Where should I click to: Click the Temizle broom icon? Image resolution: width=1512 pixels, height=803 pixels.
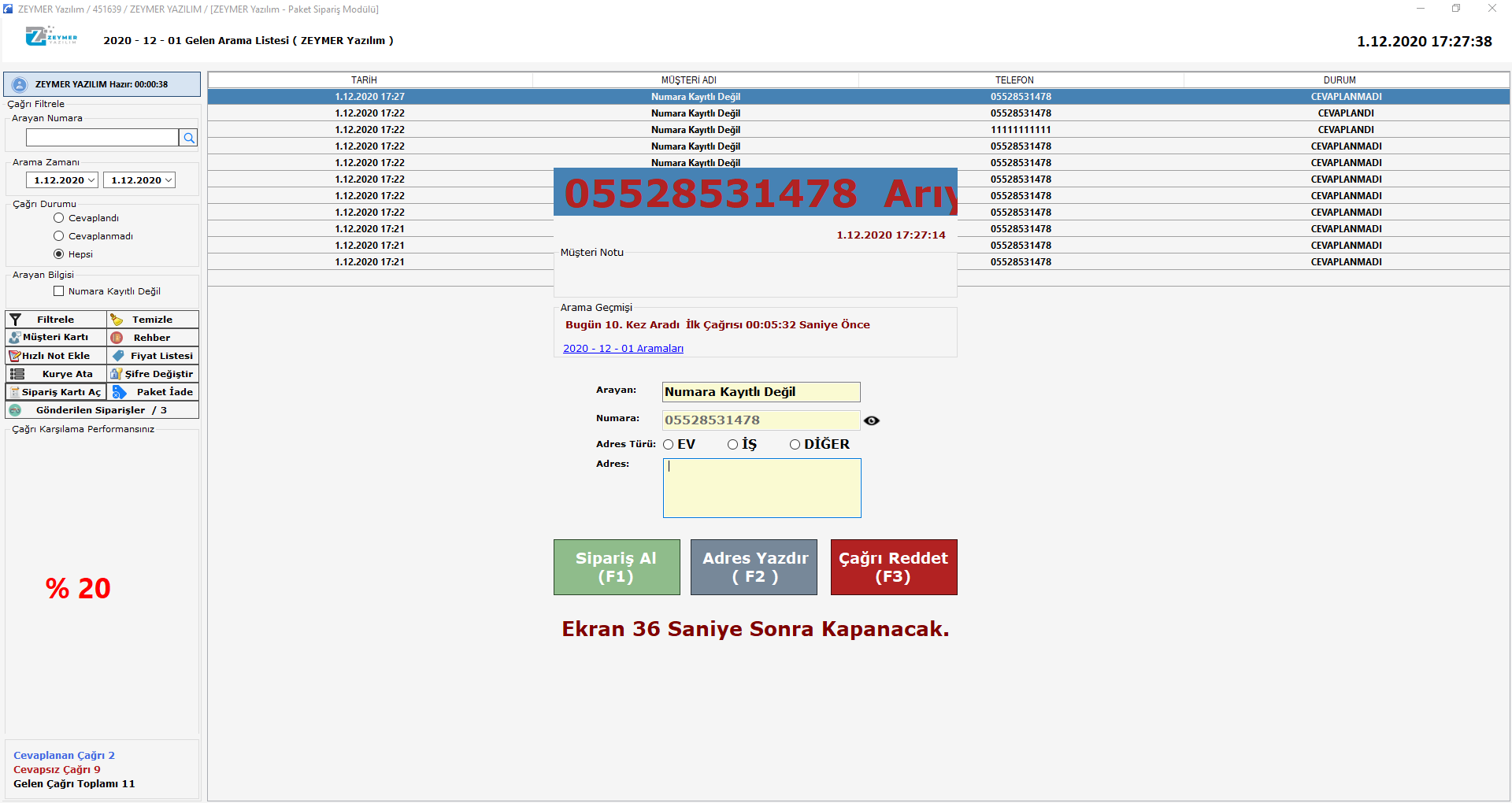point(117,320)
